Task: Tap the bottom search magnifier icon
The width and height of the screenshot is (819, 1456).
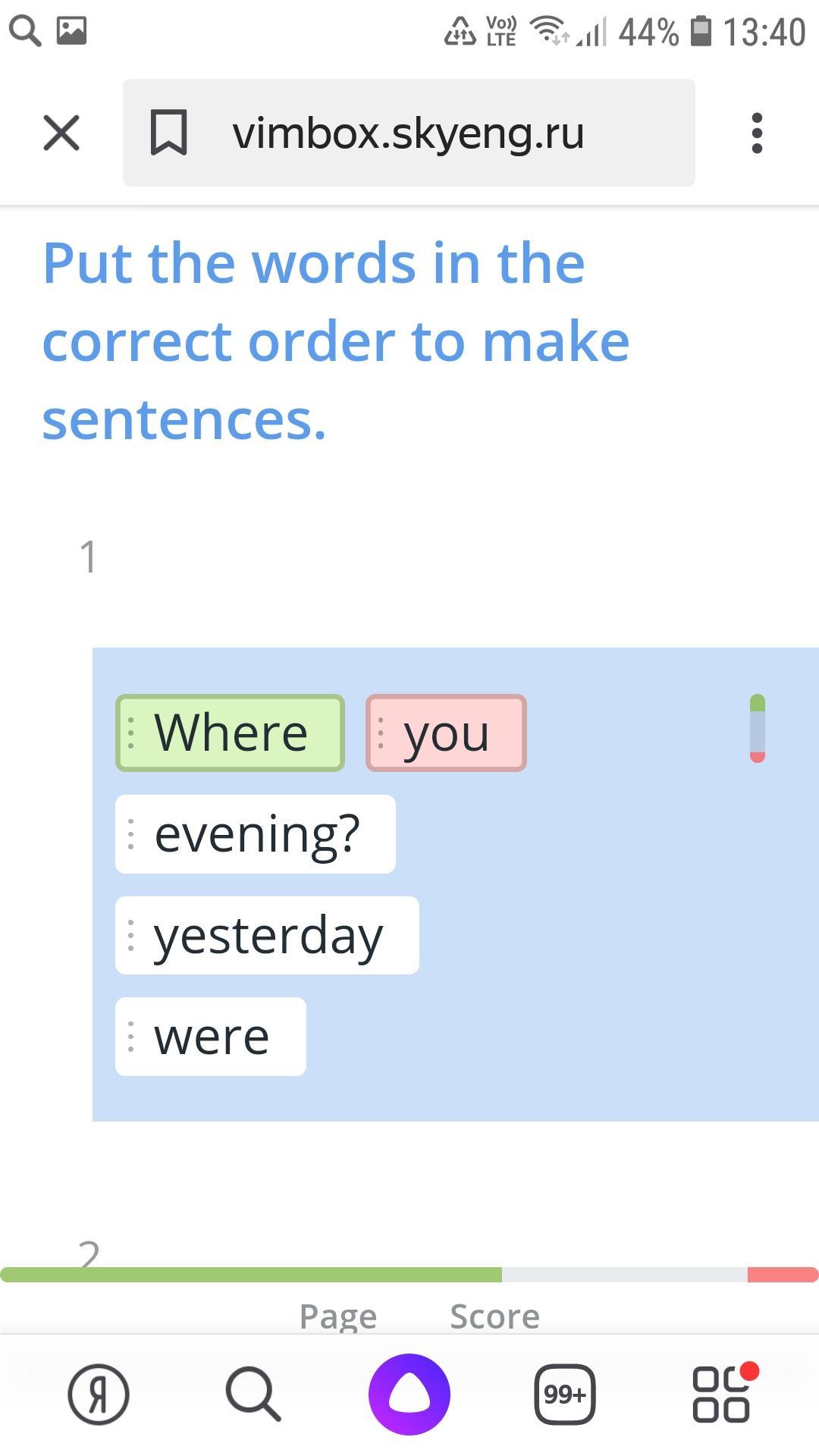Action: 253,1394
